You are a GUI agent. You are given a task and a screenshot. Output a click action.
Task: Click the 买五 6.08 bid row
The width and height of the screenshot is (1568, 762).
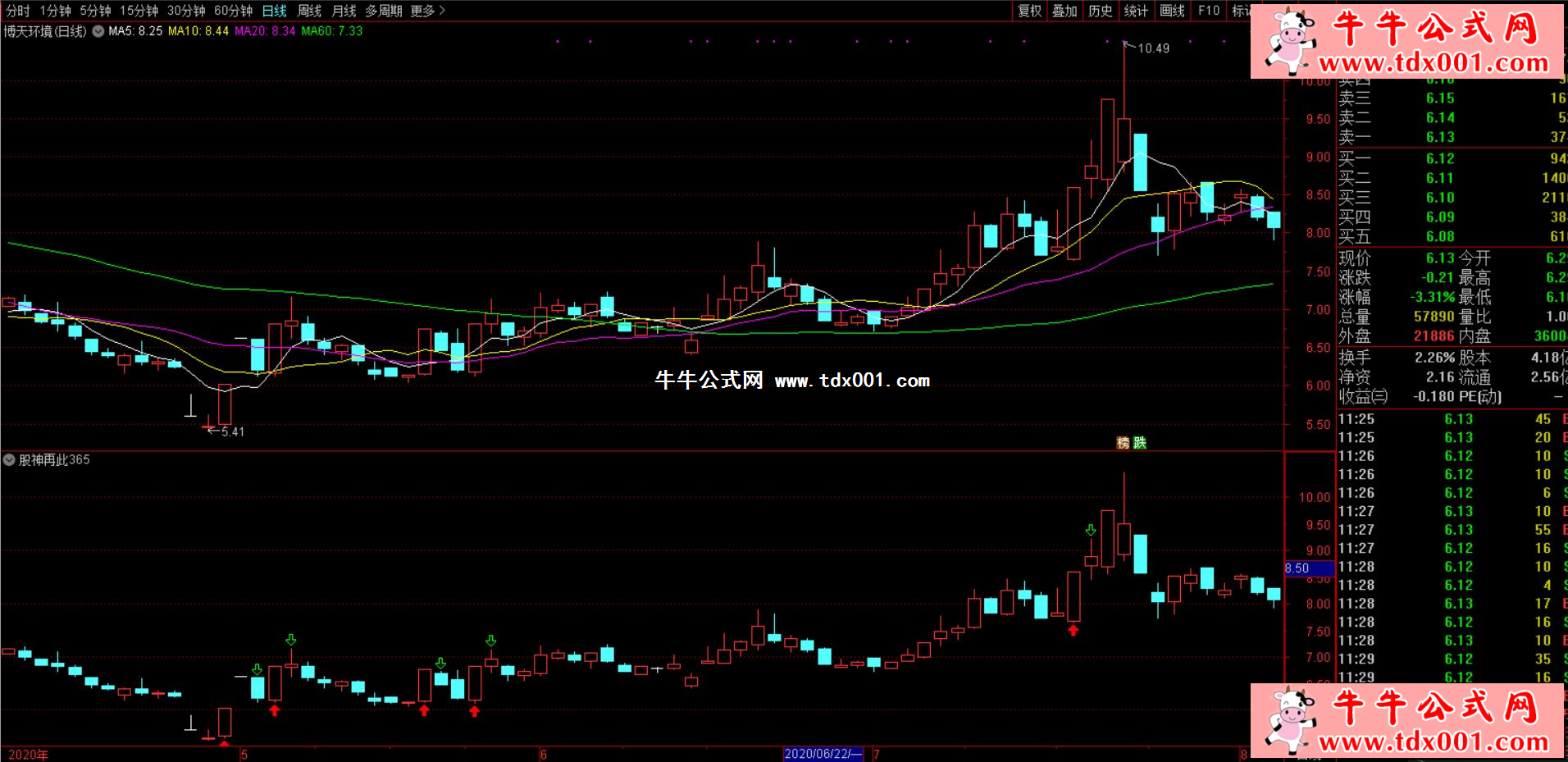click(x=1452, y=236)
